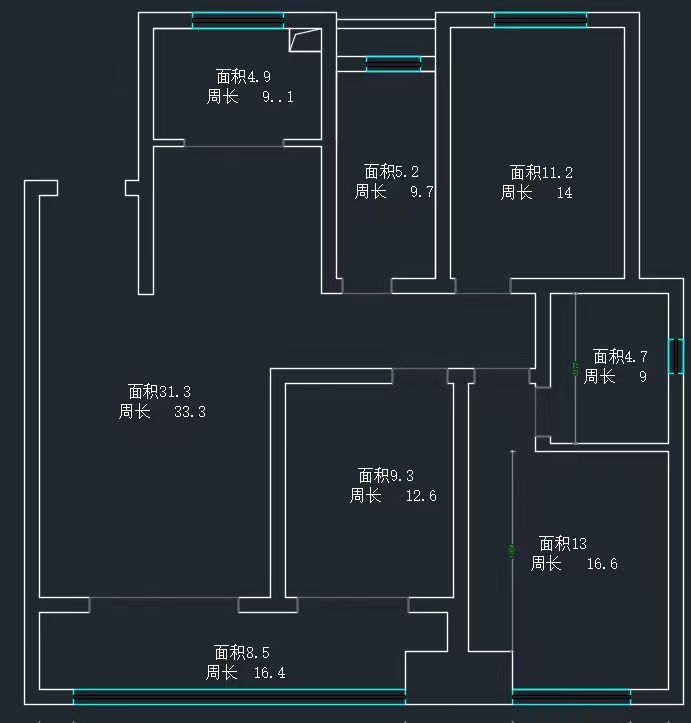Click the flue symbol in the 4.9 room corner
Image resolution: width=691 pixels, height=723 pixels.
point(305,40)
